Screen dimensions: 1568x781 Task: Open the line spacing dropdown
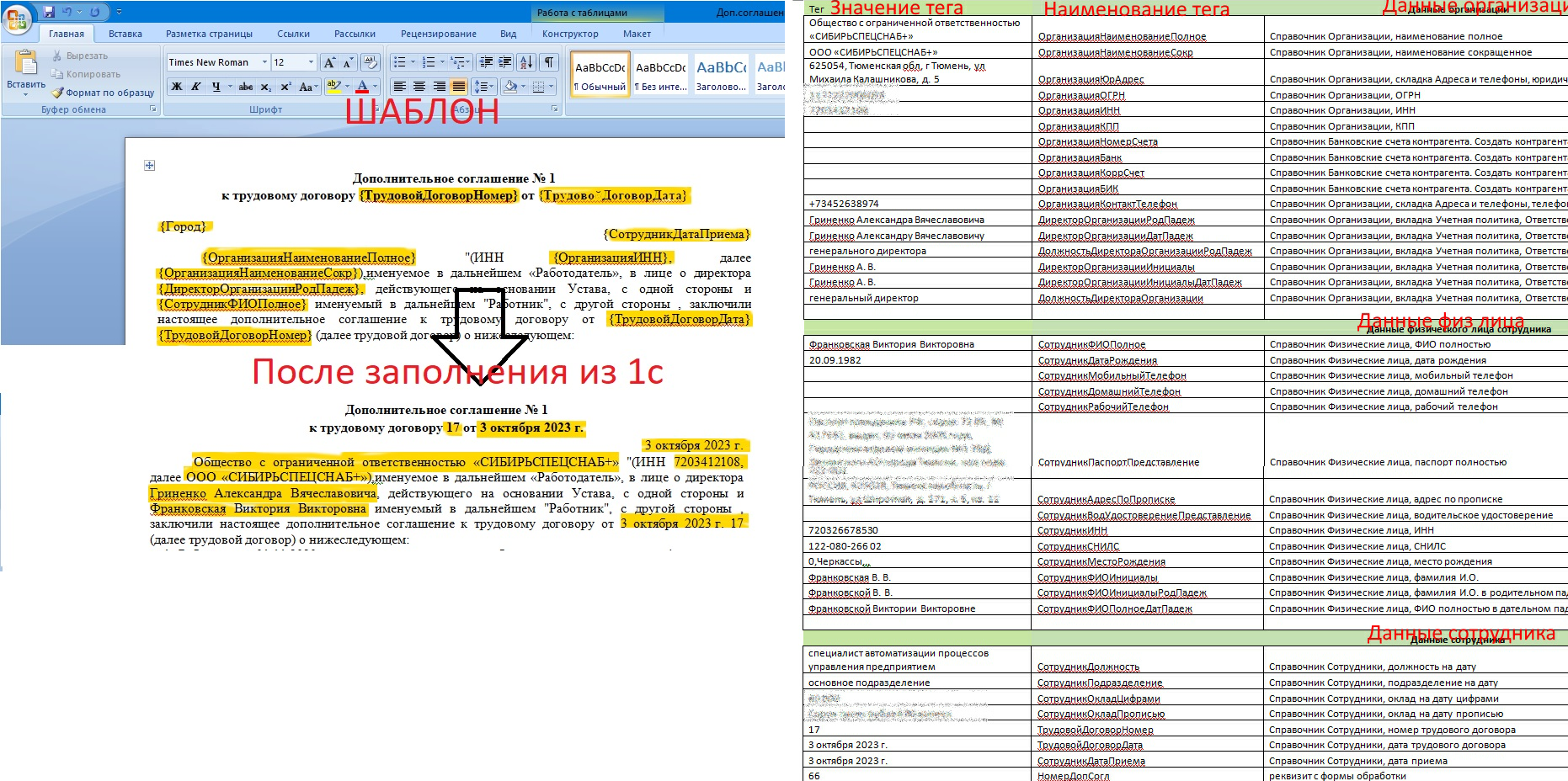(483, 86)
